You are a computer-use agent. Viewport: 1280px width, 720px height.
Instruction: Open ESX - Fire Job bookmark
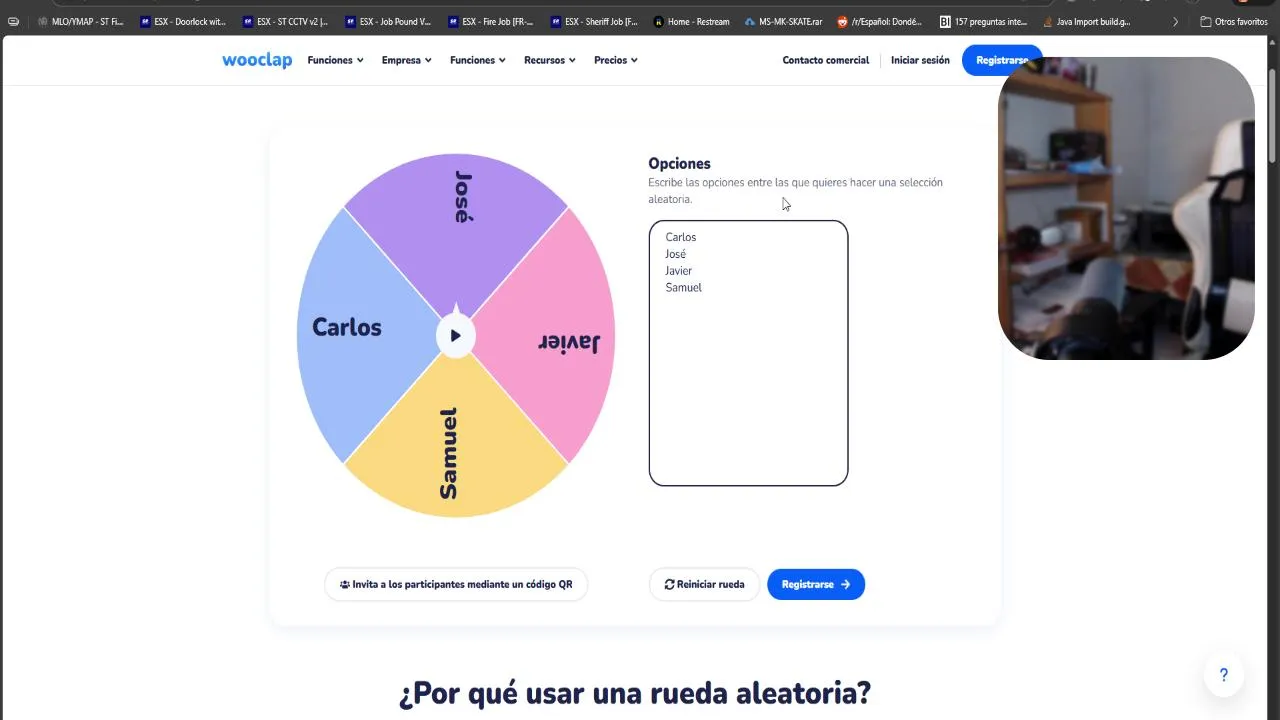pos(491,21)
